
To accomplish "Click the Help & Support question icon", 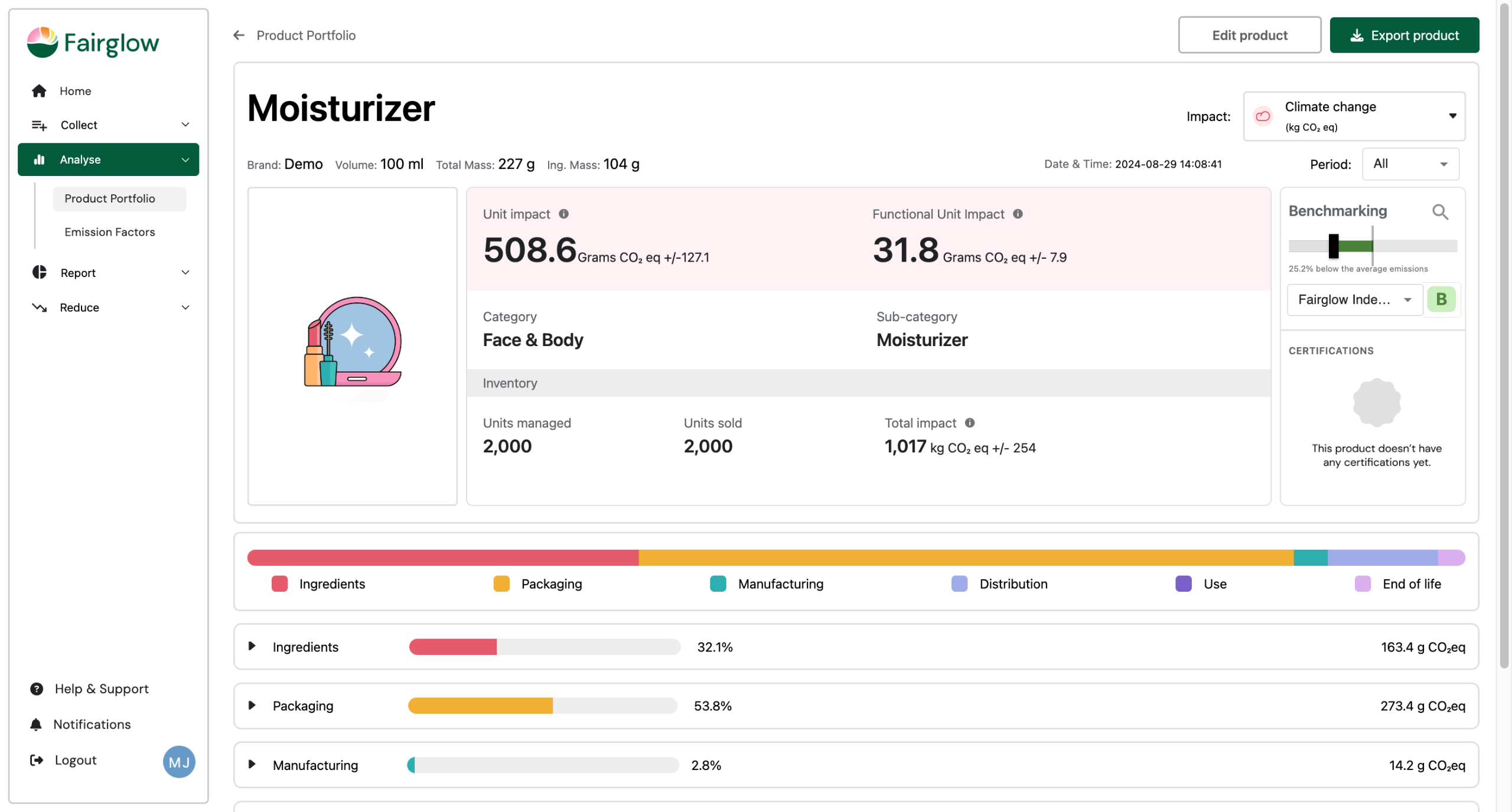I will pos(37,689).
